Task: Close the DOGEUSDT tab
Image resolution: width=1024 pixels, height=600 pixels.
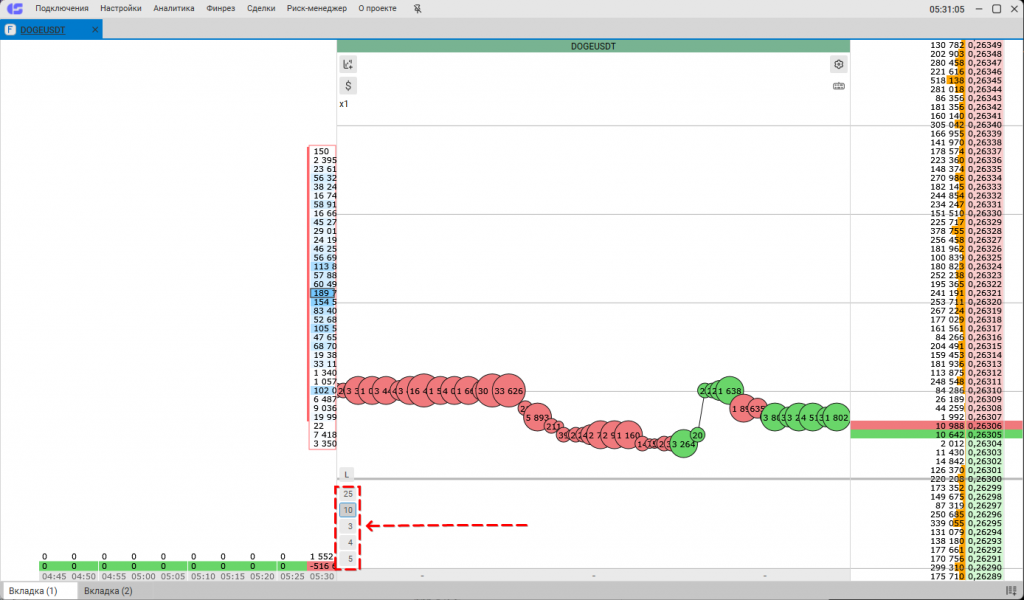Action: [96, 30]
